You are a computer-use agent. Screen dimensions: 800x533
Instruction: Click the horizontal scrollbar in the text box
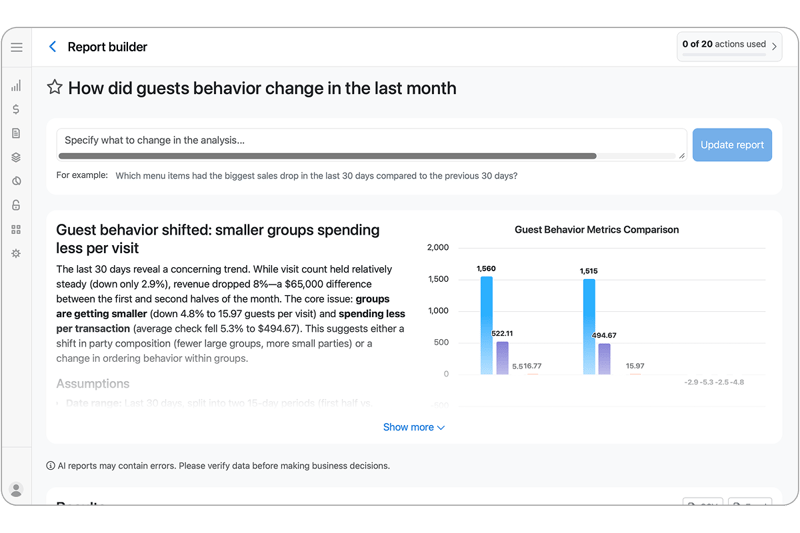(x=328, y=156)
